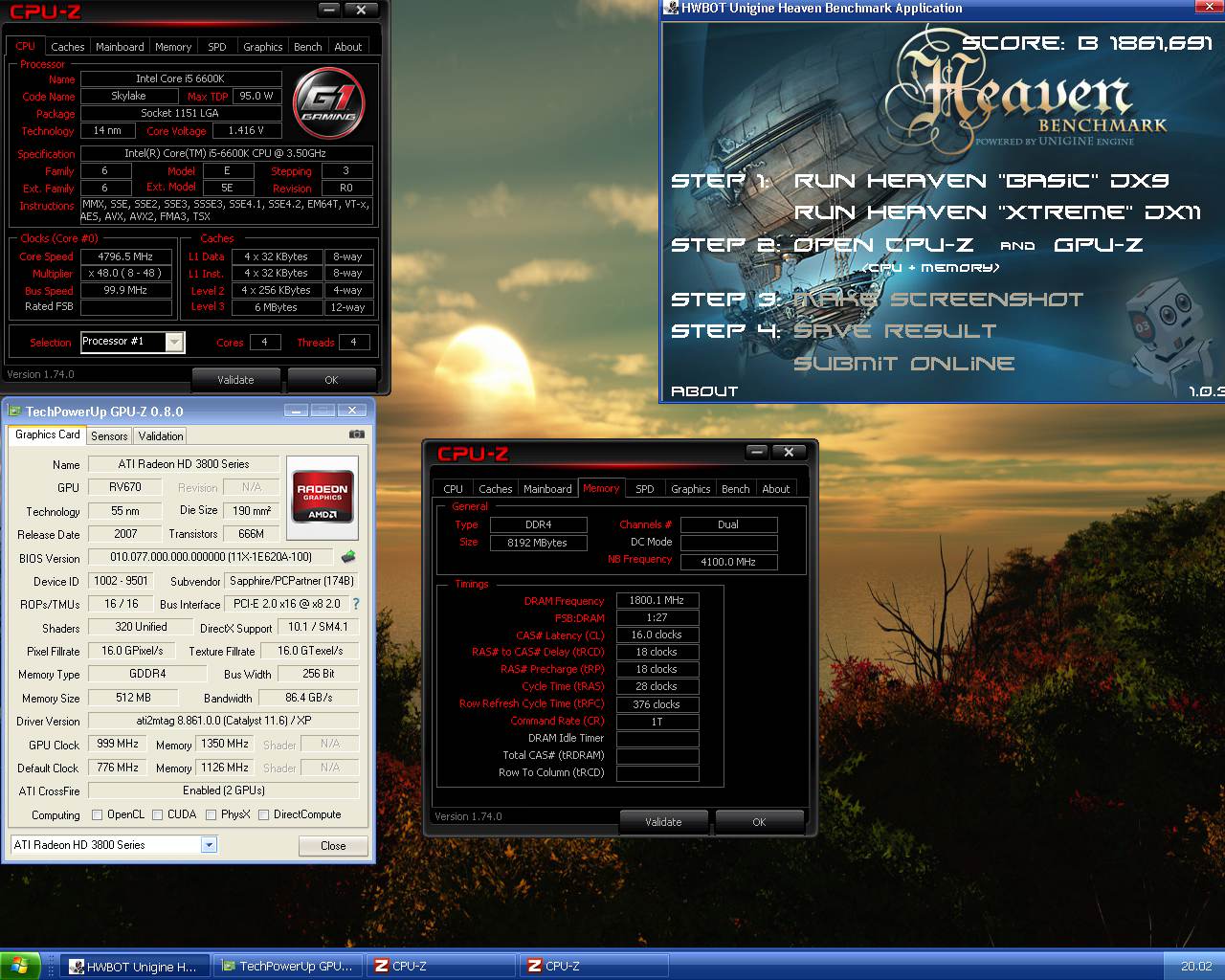Enable the CUDA checkbox
The height and width of the screenshot is (980, 1225).
(x=157, y=814)
